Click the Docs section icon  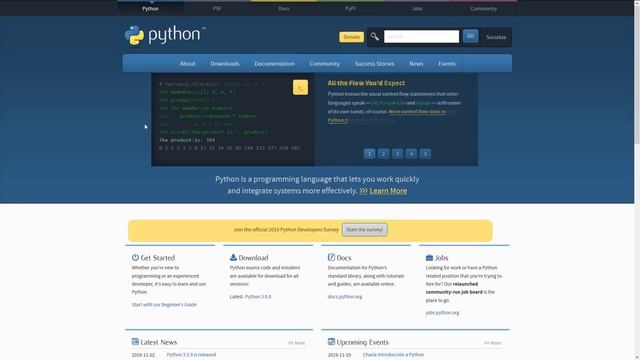click(331, 257)
